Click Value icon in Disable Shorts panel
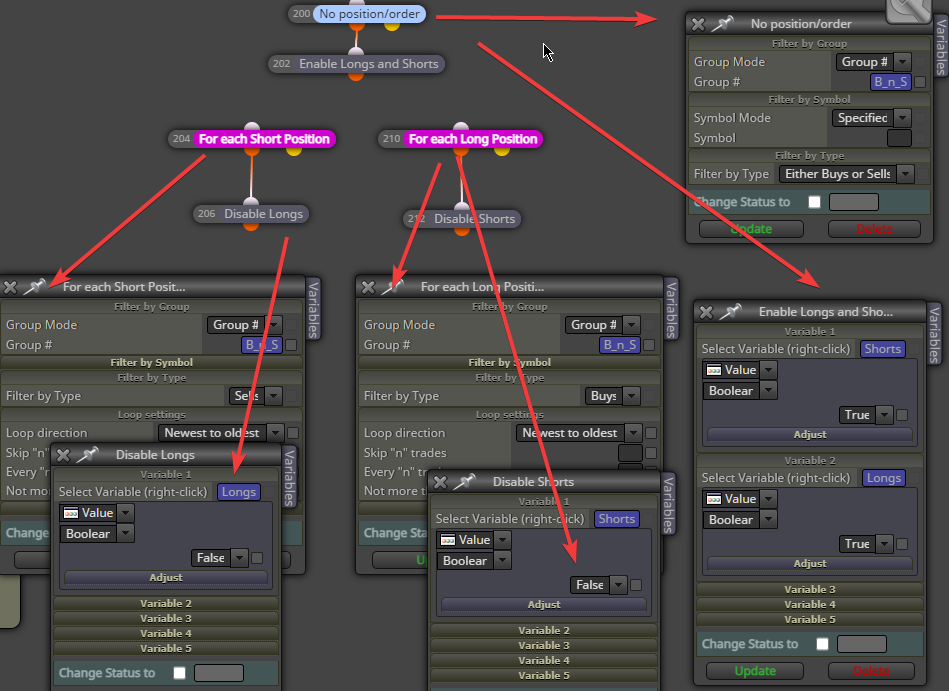This screenshot has width=949, height=691. [x=448, y=540]
